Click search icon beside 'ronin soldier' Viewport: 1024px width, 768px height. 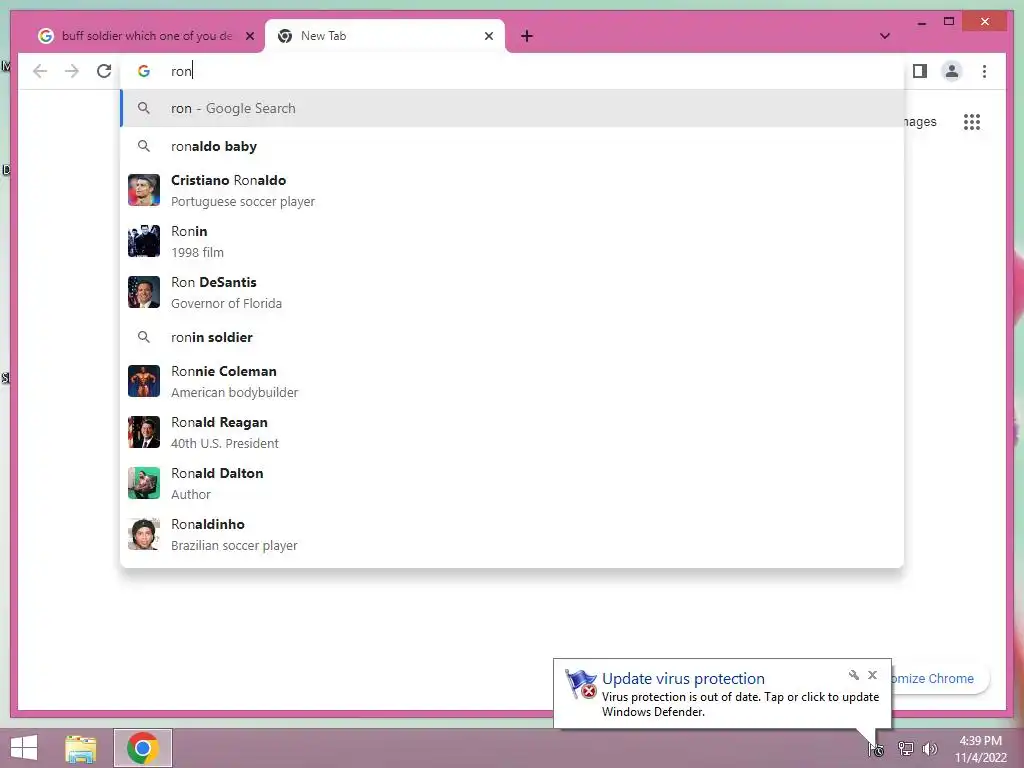pos(144,337)
